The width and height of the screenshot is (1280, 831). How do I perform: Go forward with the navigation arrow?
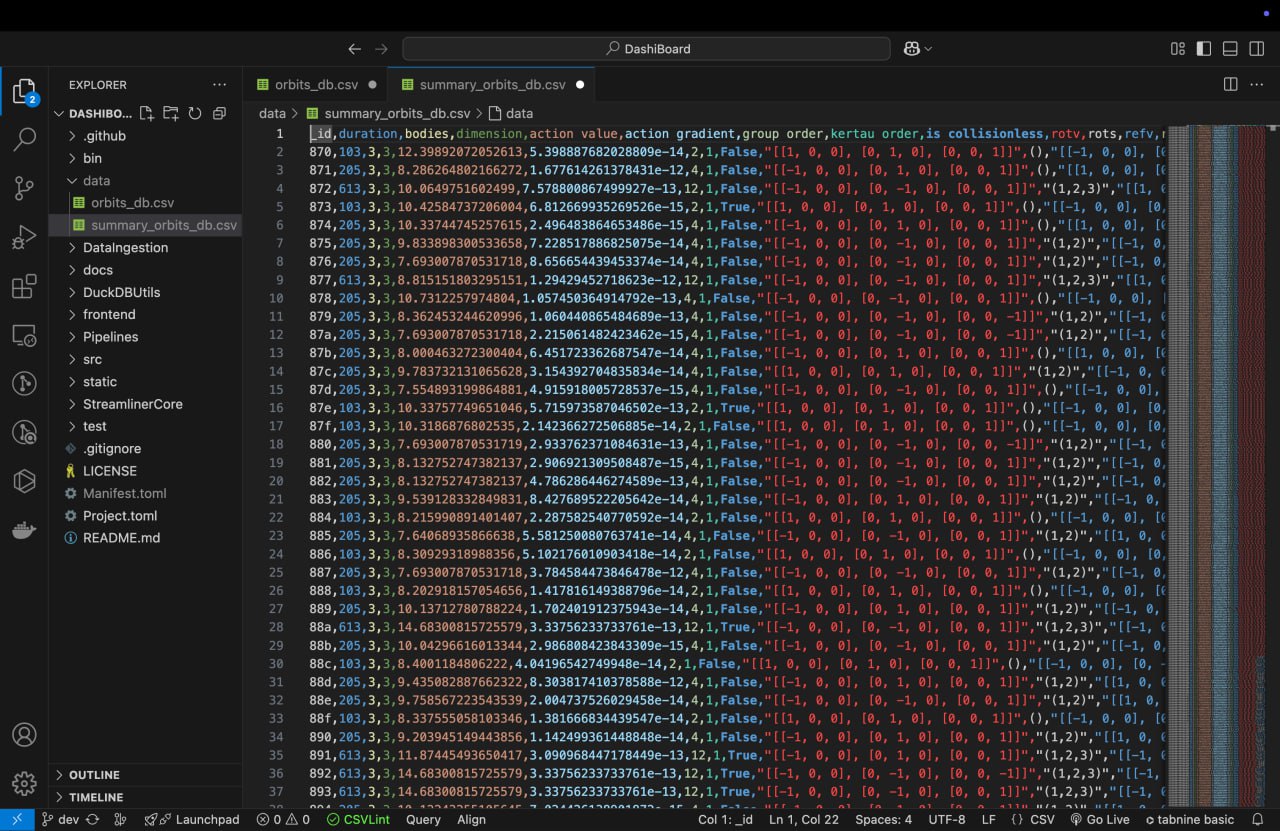pyautogui.click(x=381, y=48)
